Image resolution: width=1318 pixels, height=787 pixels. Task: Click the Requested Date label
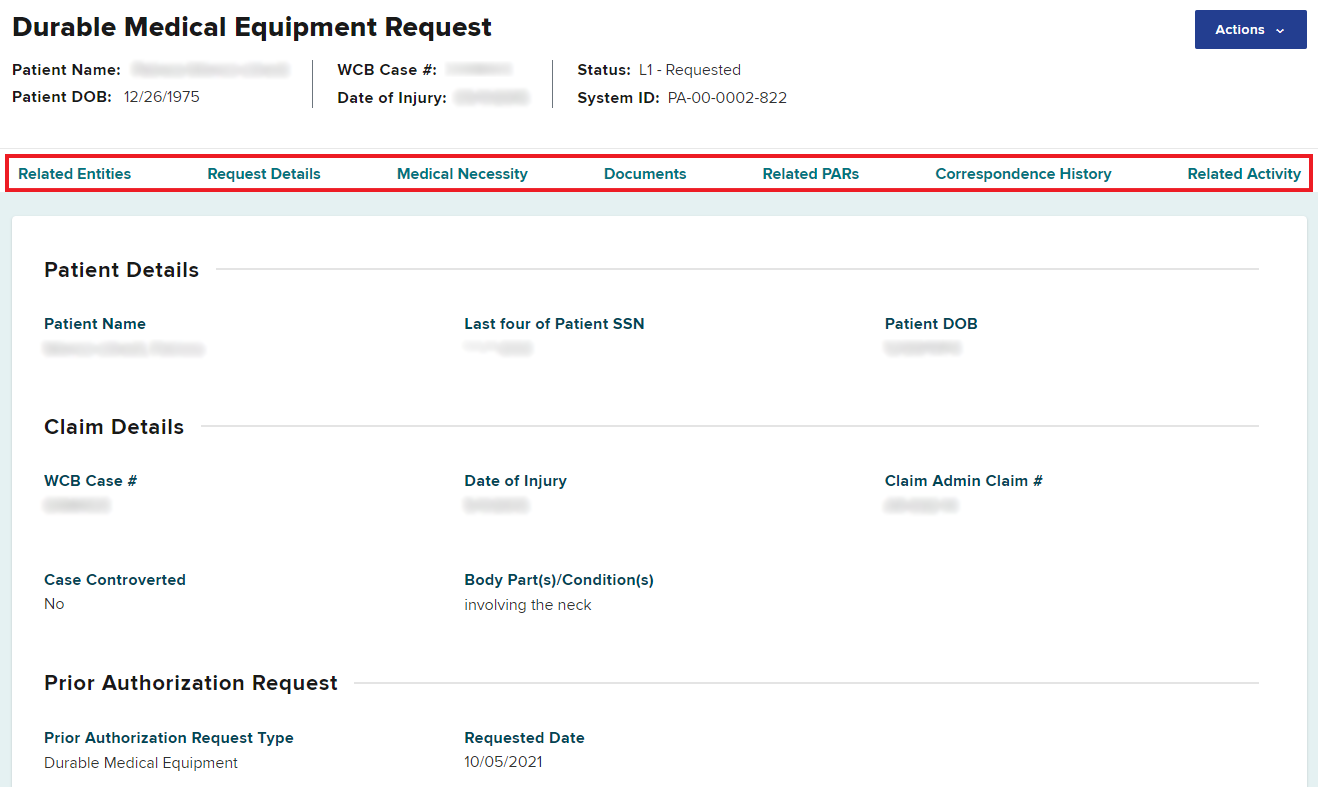tap(524, 738)
